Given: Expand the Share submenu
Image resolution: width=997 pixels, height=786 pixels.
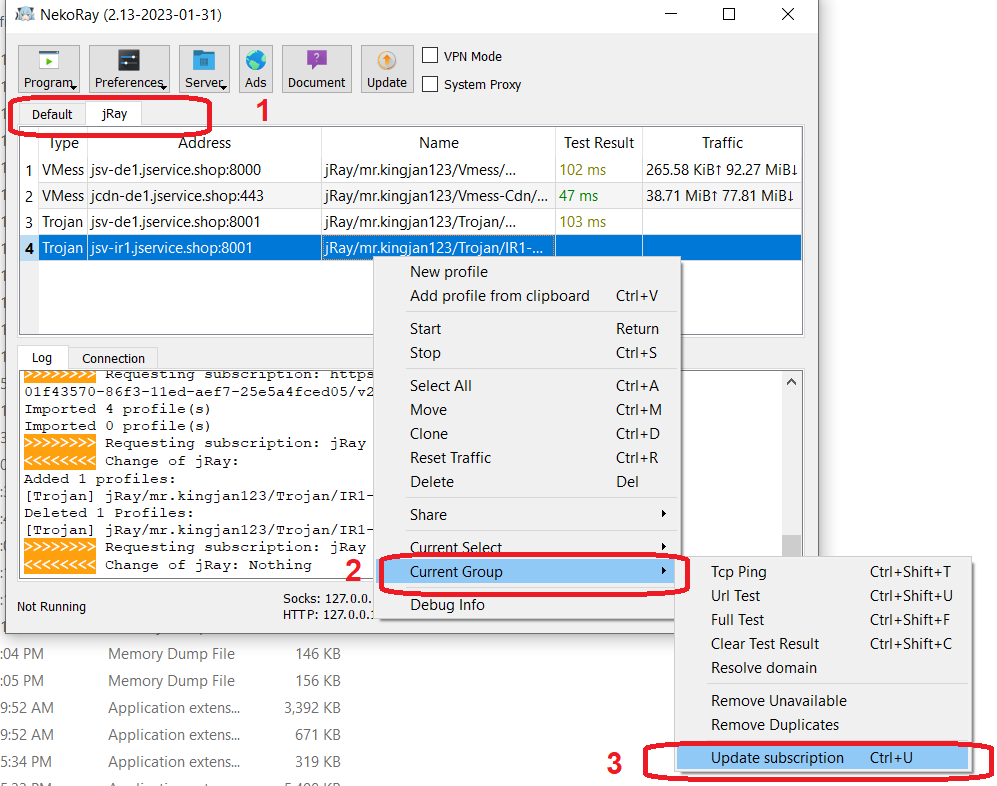Looking at the screenshot, I should pos(526,514).
